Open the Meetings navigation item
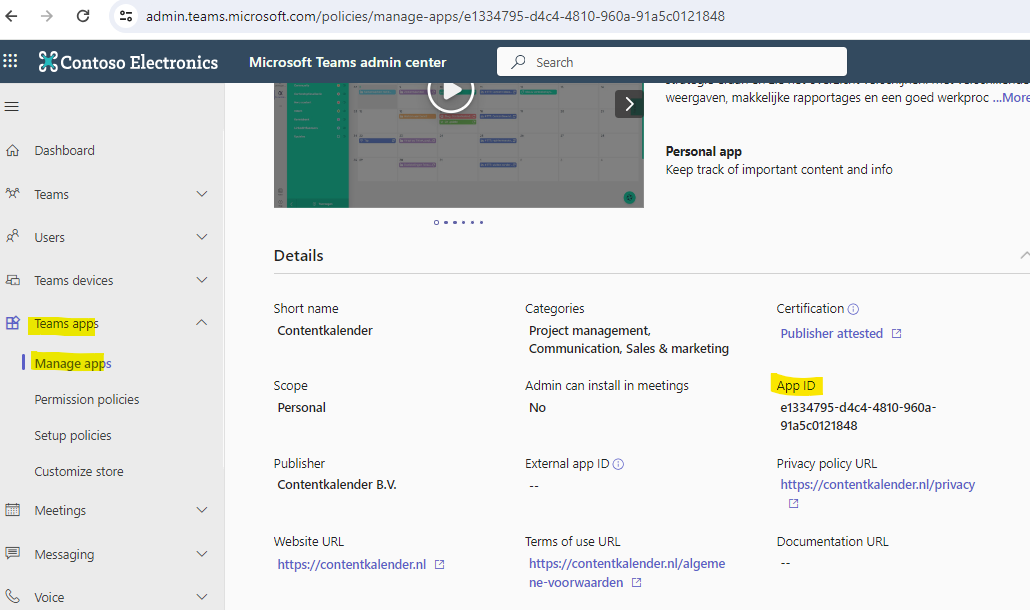 point(60,510)
